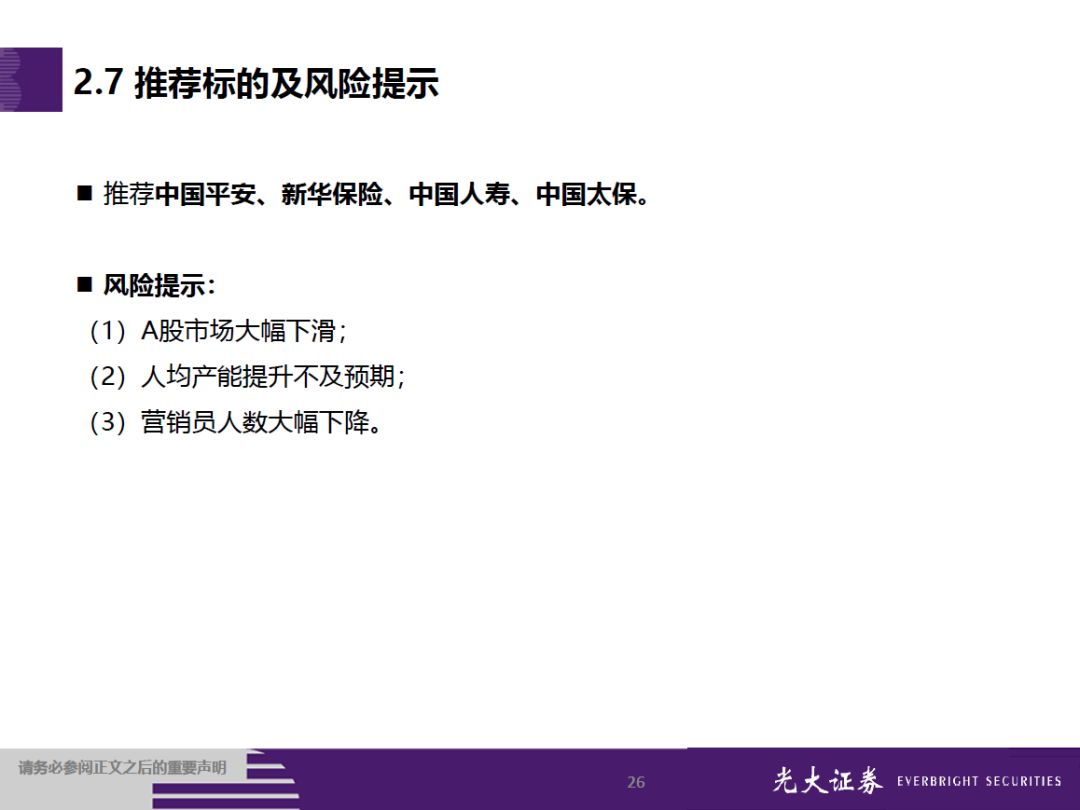Select risk item '(3) 营销员人数大幅下降'
Image resolution: width=1080 pixels, height=810 pixels.
click(235, 422)
